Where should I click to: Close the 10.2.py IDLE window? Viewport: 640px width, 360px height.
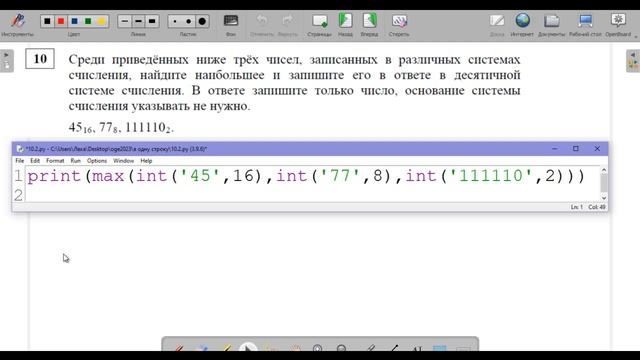coord(597,149)
